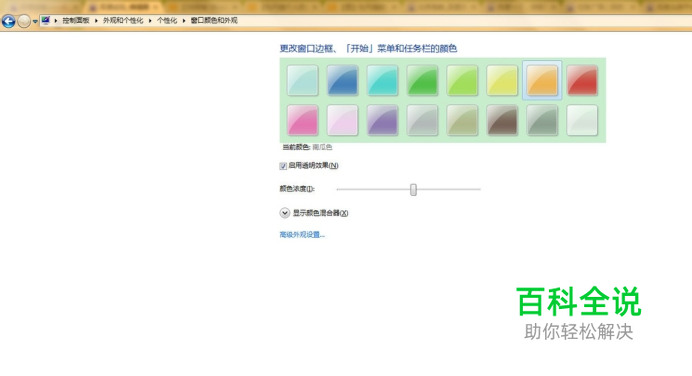Screen dimensions: 692x376
Task: Open the 外观和个性化 breadcrumb
Action: pyautogui.click(x=123, y=21)
